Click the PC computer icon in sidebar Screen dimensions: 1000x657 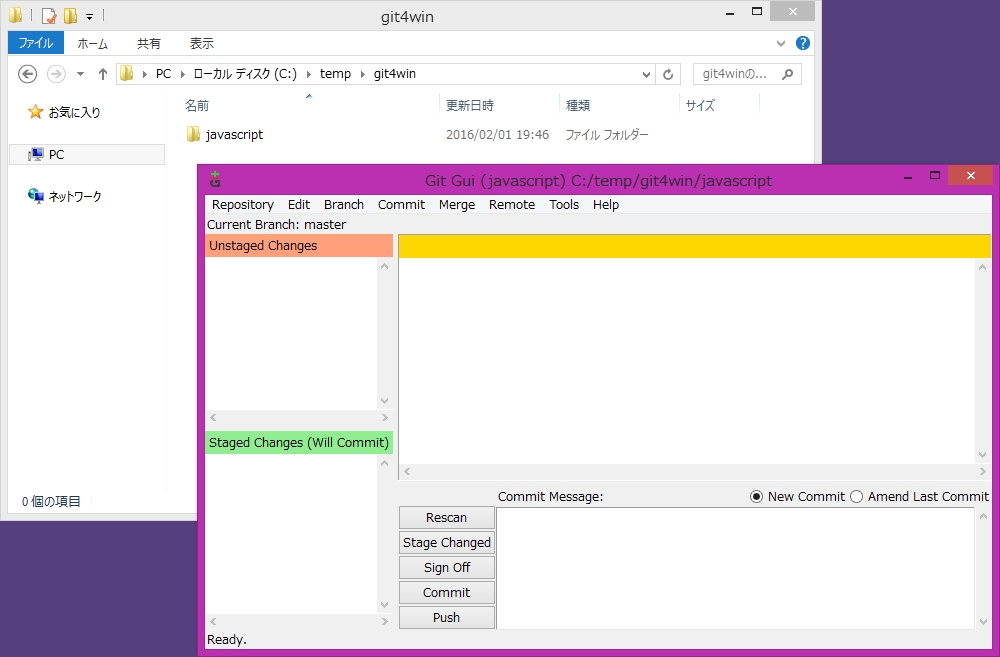[36, 154]
